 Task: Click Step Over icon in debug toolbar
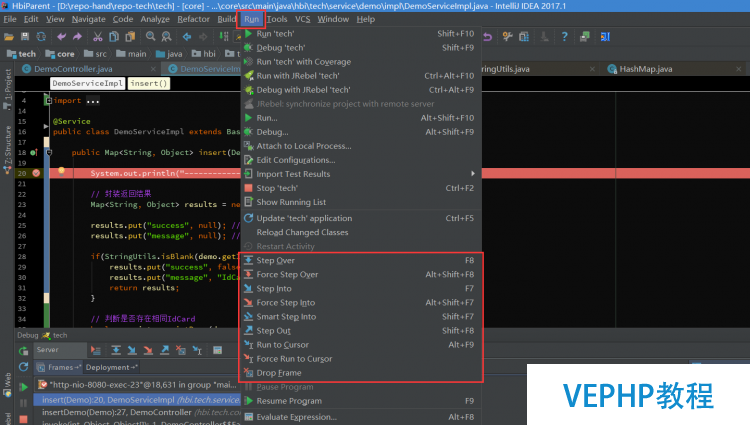[116, 350]
